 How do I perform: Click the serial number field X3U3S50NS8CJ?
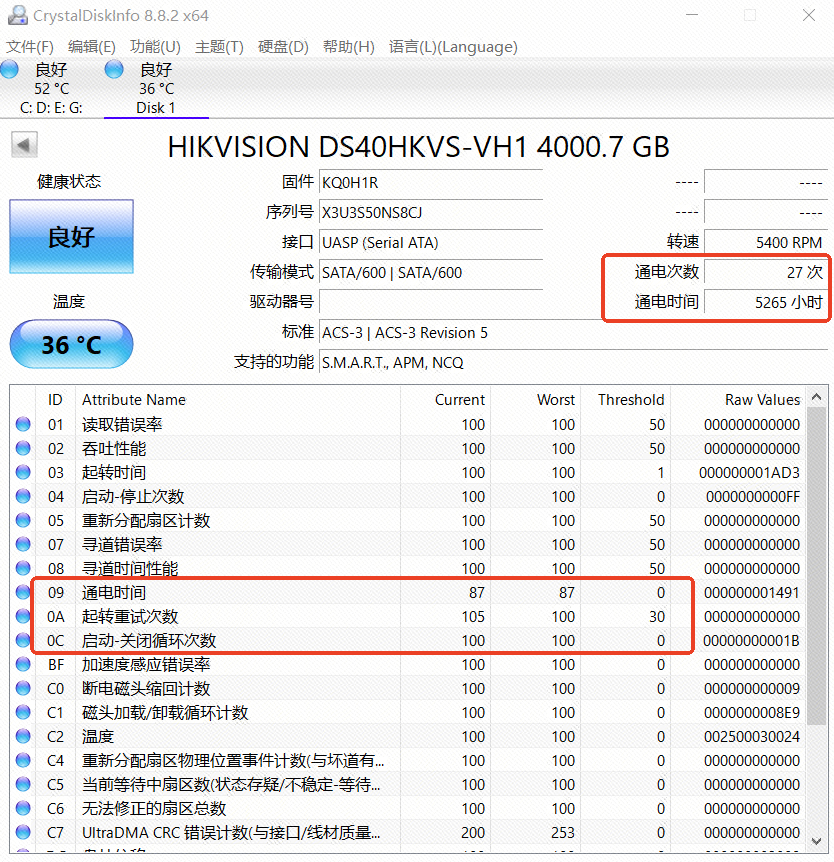pyautogui.click(x=430, y=212)
